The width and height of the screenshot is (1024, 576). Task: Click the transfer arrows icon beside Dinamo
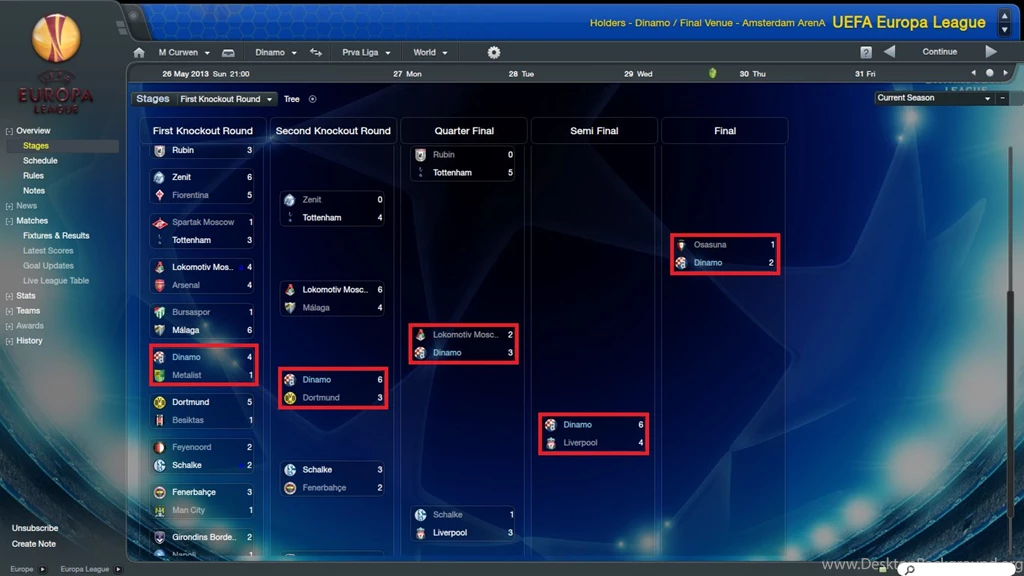[316, 53]
